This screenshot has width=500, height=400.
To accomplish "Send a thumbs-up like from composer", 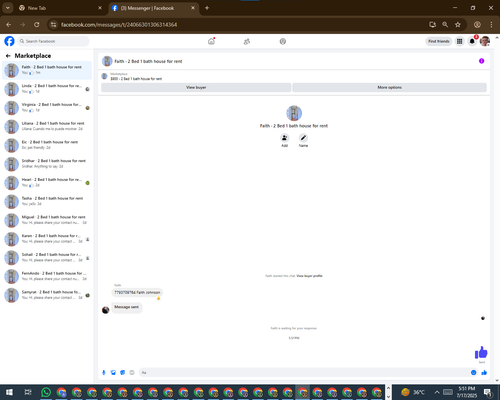I will (x=484, y=372).
